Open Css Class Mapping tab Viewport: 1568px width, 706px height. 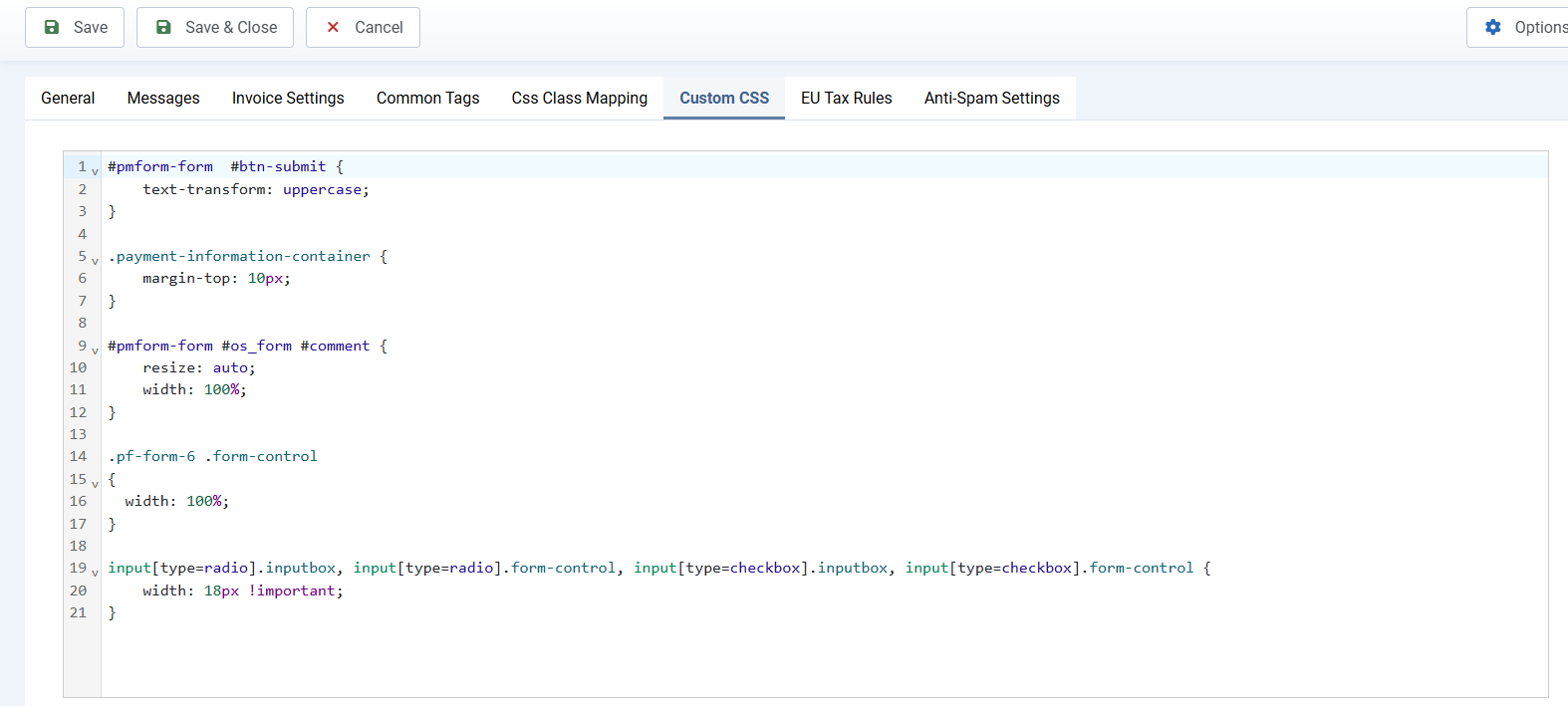tap(580, 98)
